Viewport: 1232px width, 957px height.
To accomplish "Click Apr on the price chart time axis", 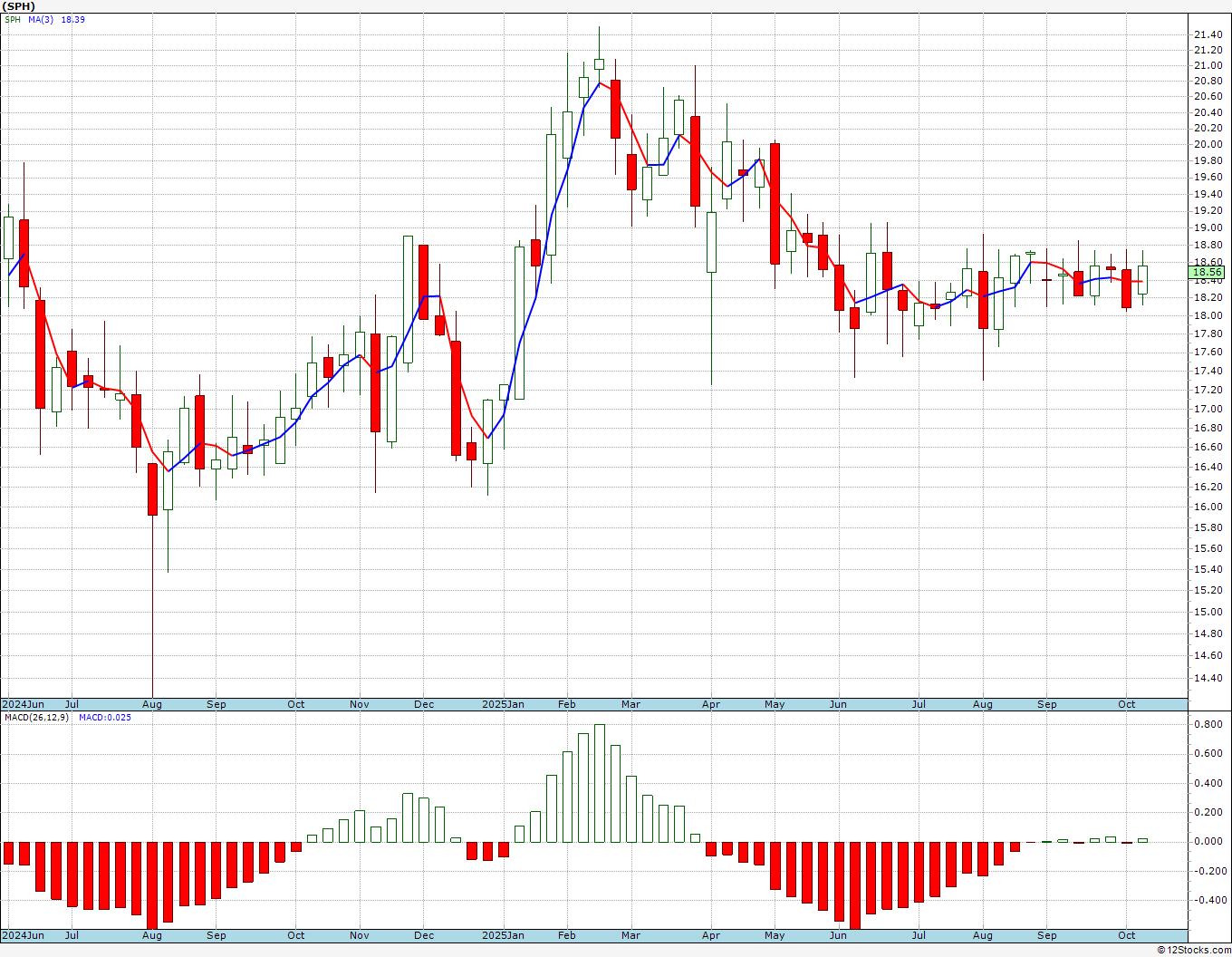I will [711, 704].
